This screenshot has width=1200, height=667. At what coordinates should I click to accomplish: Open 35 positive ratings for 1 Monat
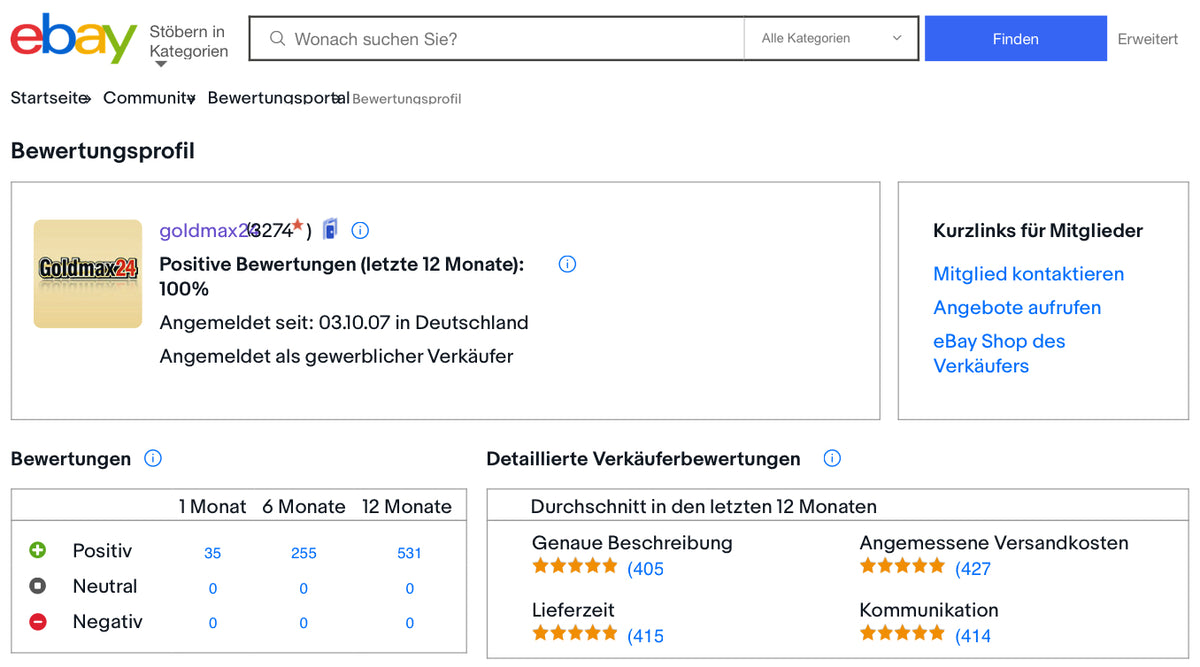[212, 553]
